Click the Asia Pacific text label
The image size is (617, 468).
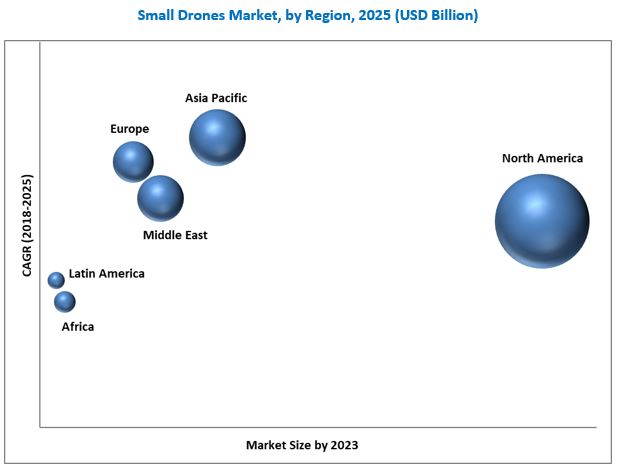coord(216,98)
